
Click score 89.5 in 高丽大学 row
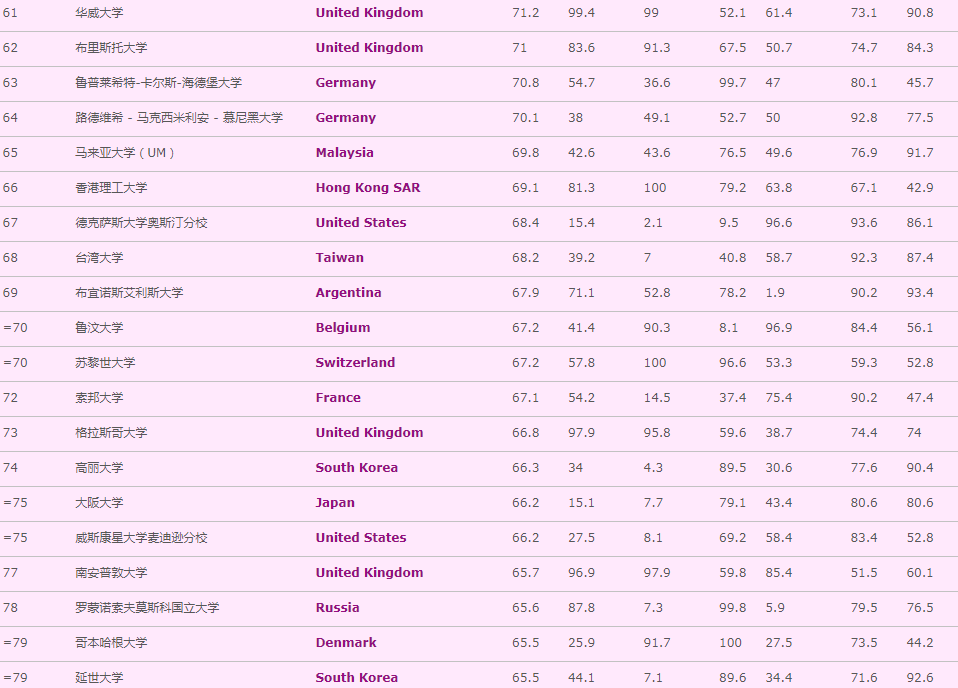click(x=733, y=467)
